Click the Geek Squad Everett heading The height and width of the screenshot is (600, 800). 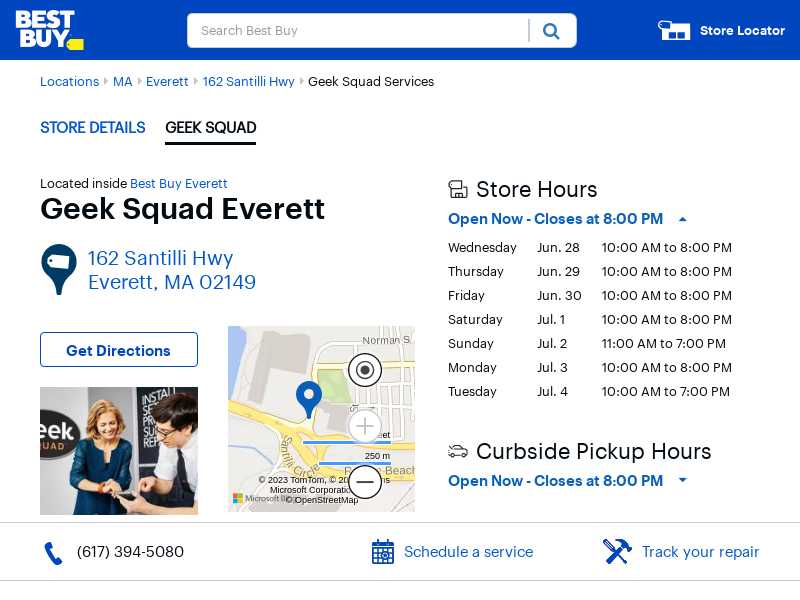[x=183, y=209]
